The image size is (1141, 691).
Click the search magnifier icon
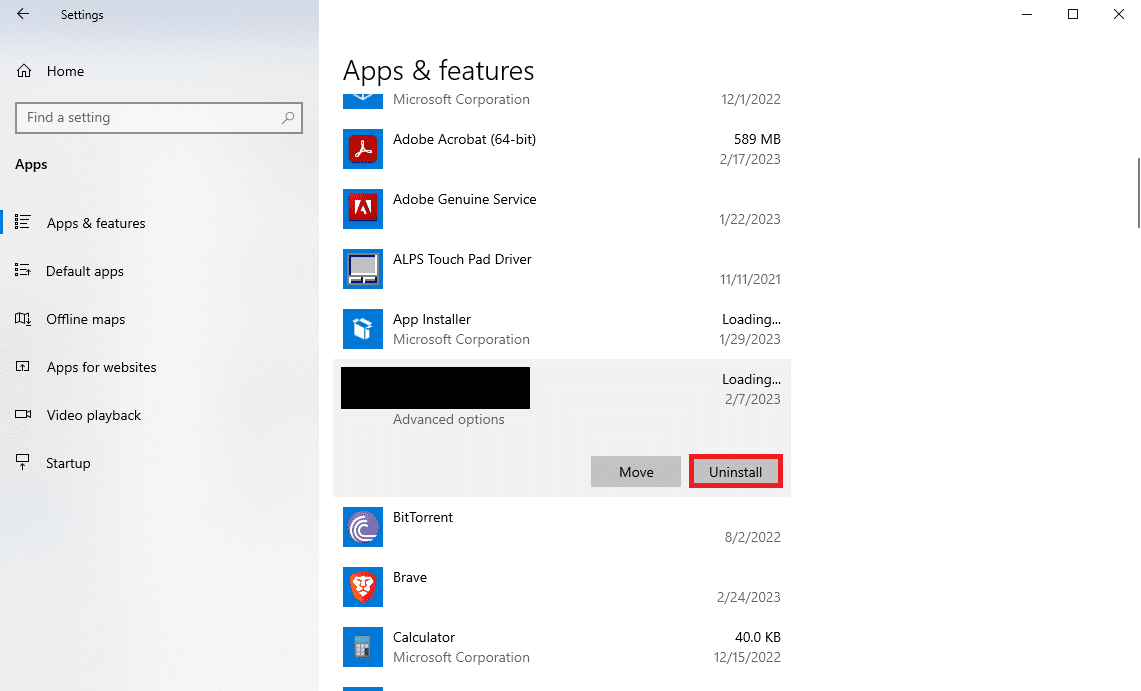pyautogui.click(x=288, y=118)
